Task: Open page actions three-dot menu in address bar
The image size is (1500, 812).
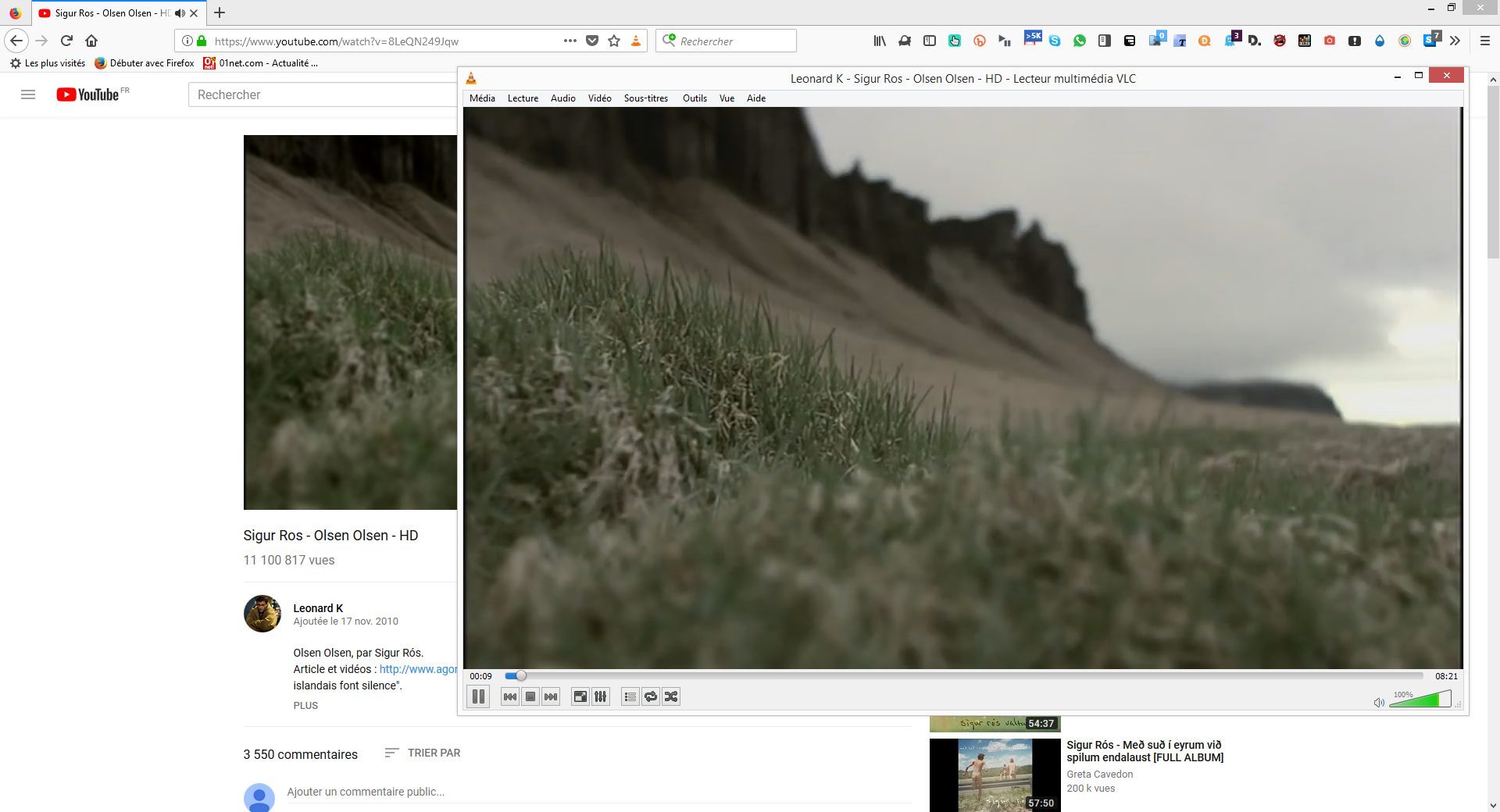Action: 570,41
